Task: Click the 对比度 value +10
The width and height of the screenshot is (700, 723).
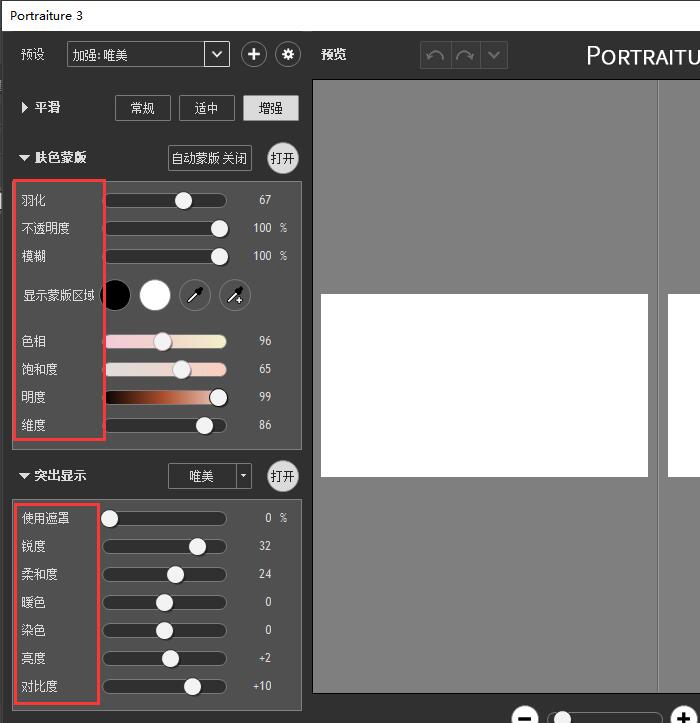Action: [x=262, y=686]
